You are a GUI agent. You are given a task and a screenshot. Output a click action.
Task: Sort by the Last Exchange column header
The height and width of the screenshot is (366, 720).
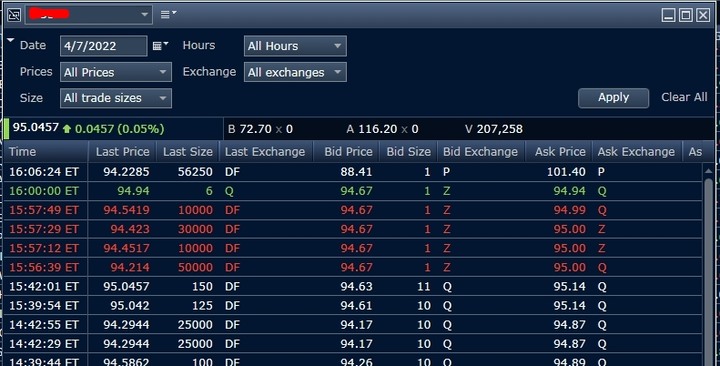point(266,152)
